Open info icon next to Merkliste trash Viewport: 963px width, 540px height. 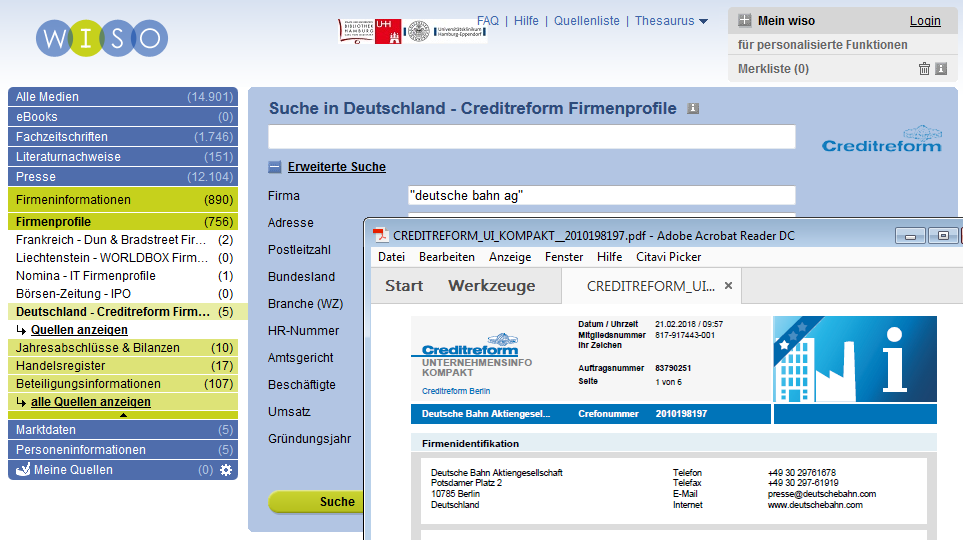click(941, 69)
